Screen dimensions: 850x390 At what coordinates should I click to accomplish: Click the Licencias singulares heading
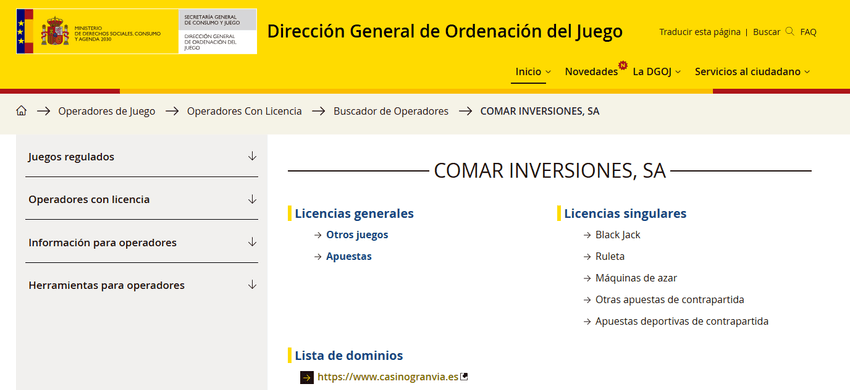(625, 214)
